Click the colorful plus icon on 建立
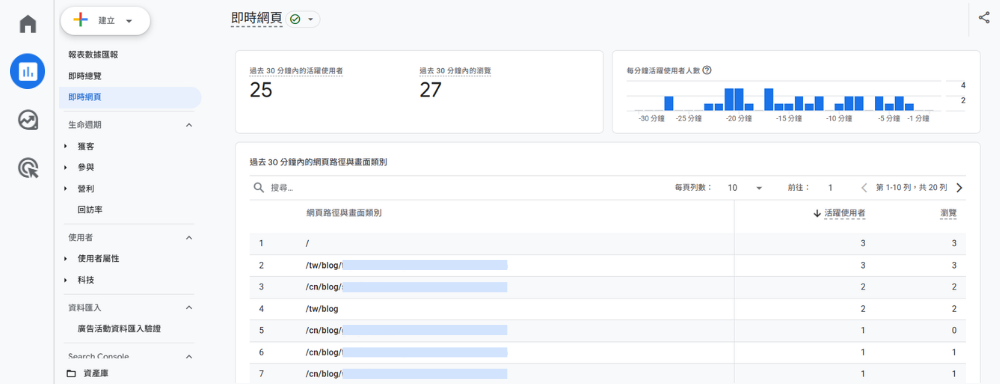This screenshot has height=384, width=1000. pyautogui.click(x=80, y=20)
